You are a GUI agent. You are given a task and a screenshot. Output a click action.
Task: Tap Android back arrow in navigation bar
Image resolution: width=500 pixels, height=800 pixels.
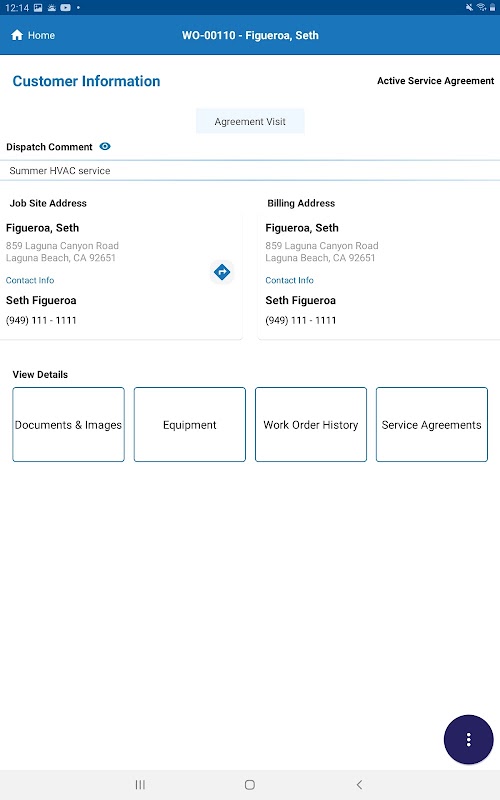pyautogui.click(x=359, y=785)
